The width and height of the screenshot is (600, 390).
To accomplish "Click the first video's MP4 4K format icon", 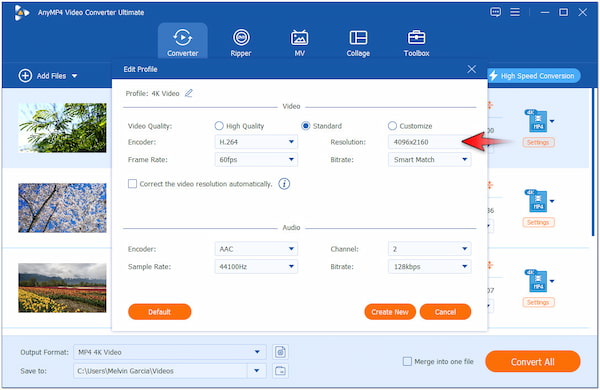I will (x=536, y=121).
